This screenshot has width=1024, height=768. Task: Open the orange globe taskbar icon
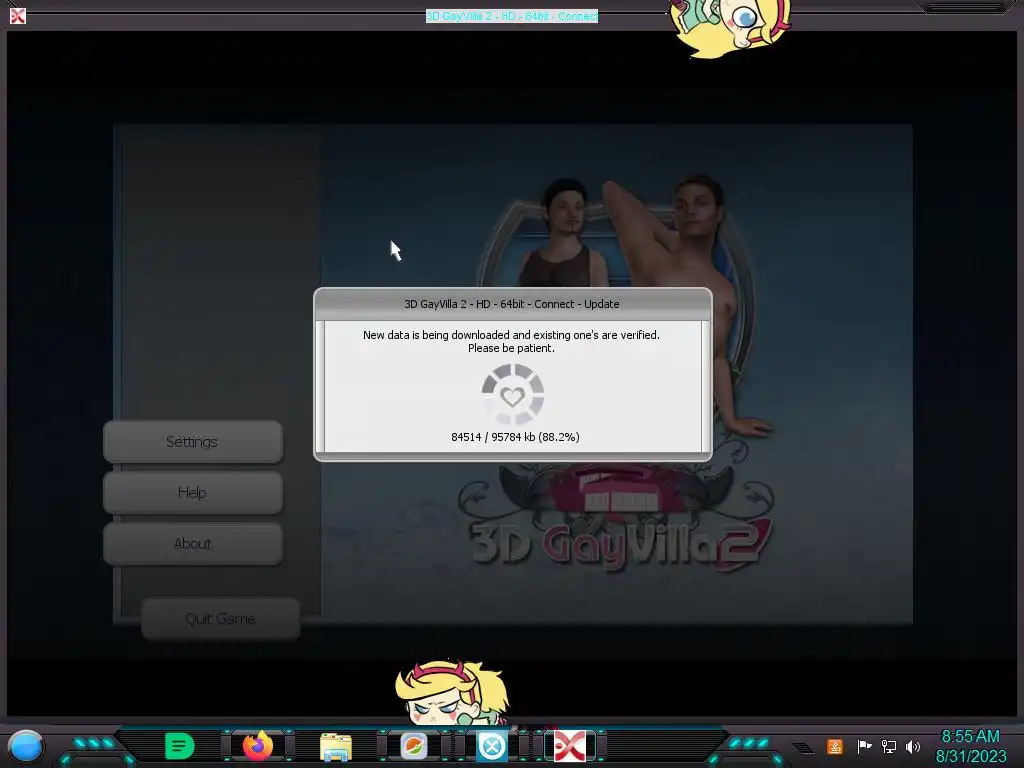[x=413, y=746]
